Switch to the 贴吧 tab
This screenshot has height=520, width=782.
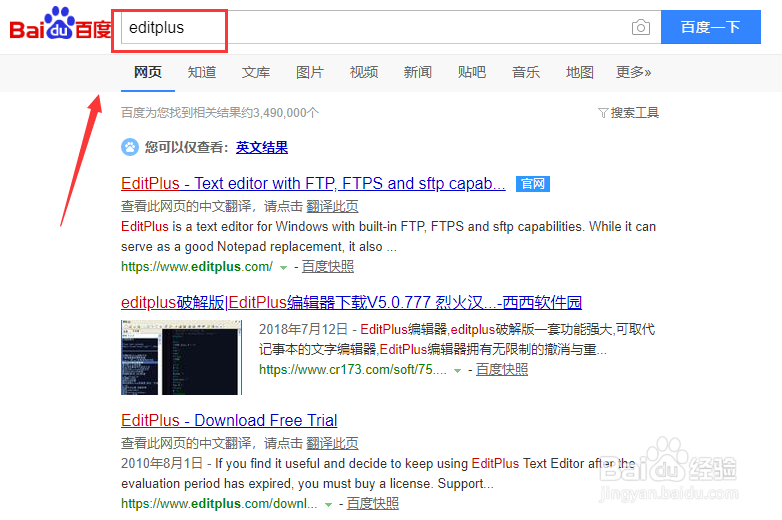click(x=472, y=72)
